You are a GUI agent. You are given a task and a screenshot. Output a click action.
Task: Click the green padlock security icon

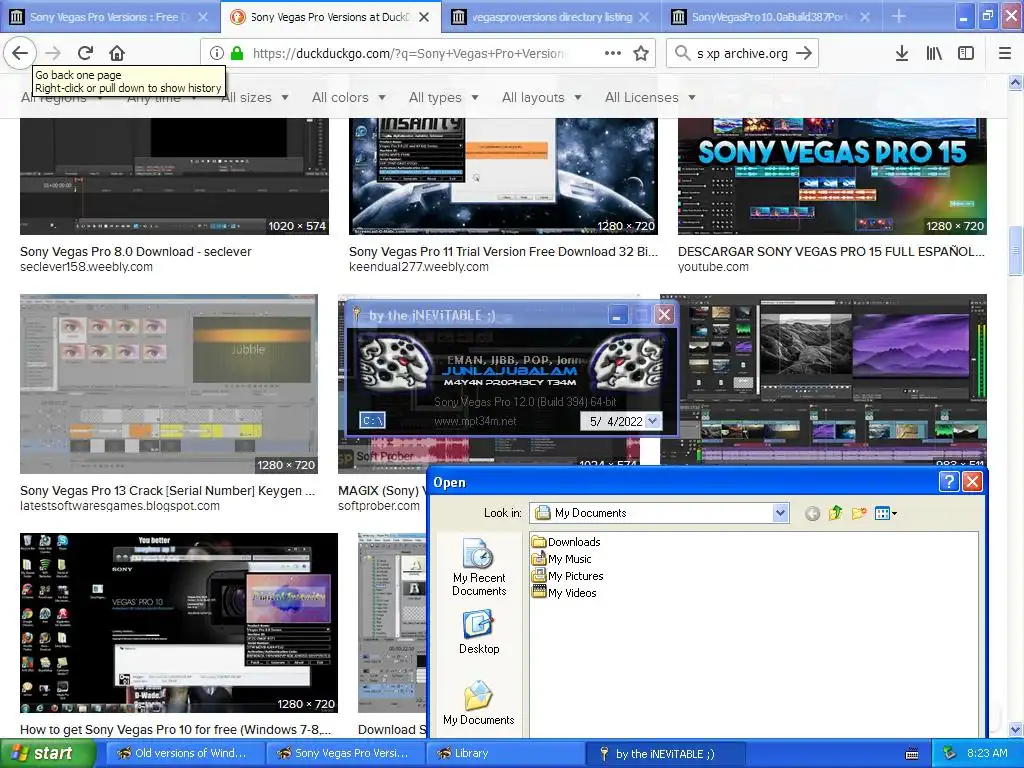point(237,53)
